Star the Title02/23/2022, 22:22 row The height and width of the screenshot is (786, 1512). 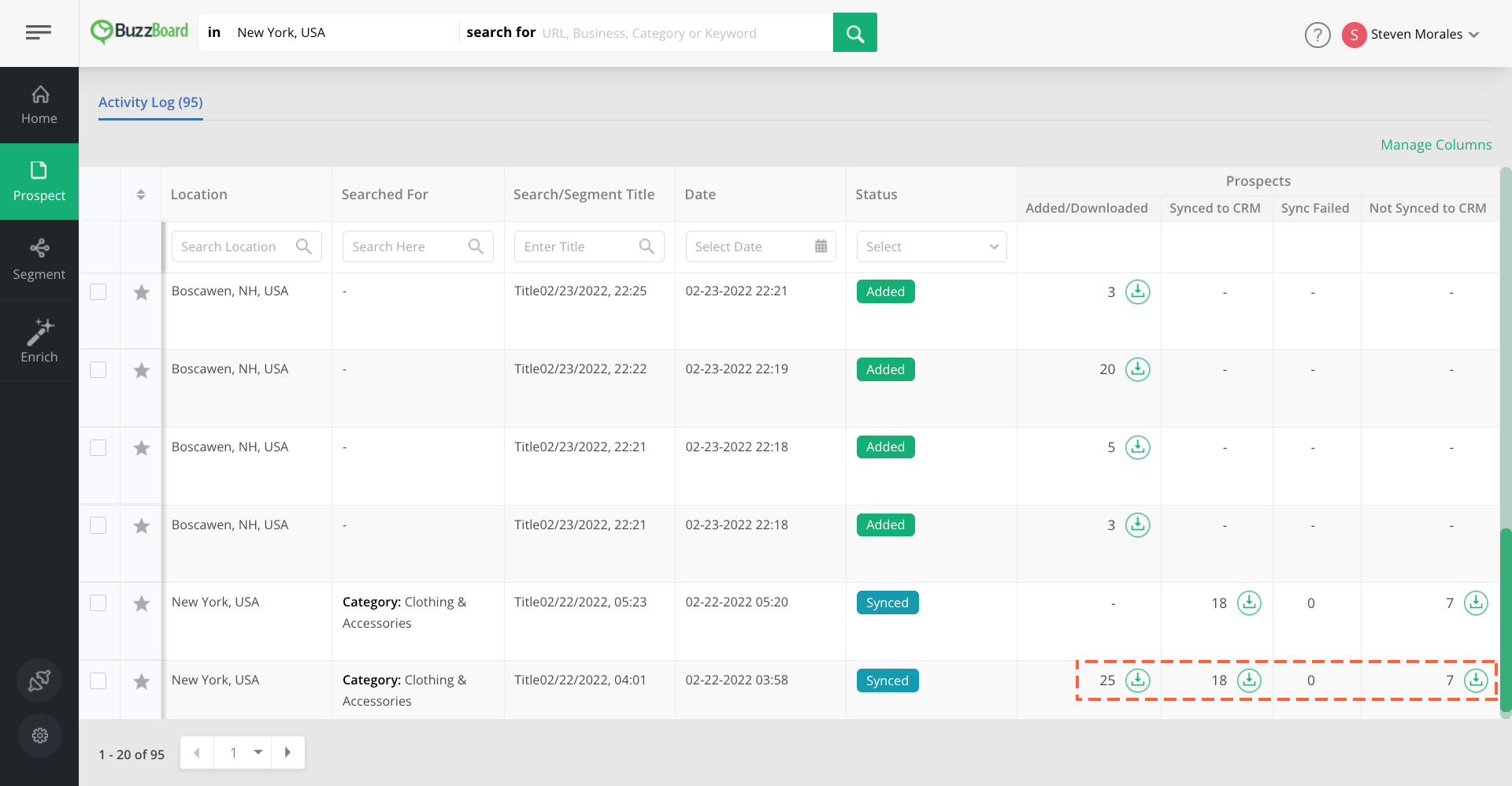(142, 370)
